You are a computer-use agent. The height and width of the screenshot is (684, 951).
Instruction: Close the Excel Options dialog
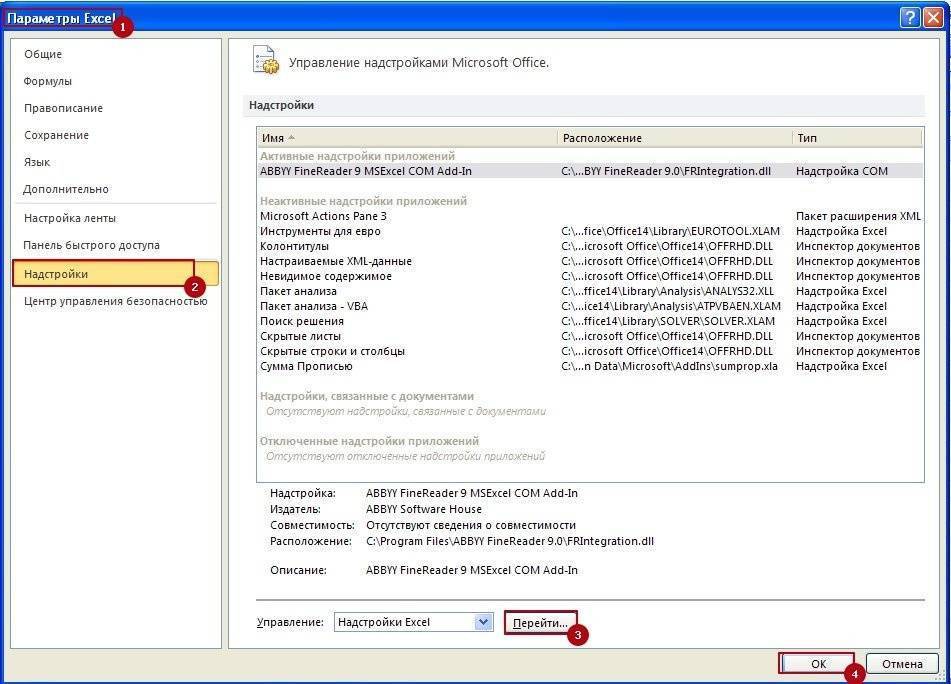pyautogui.click(x=932, y=17)
